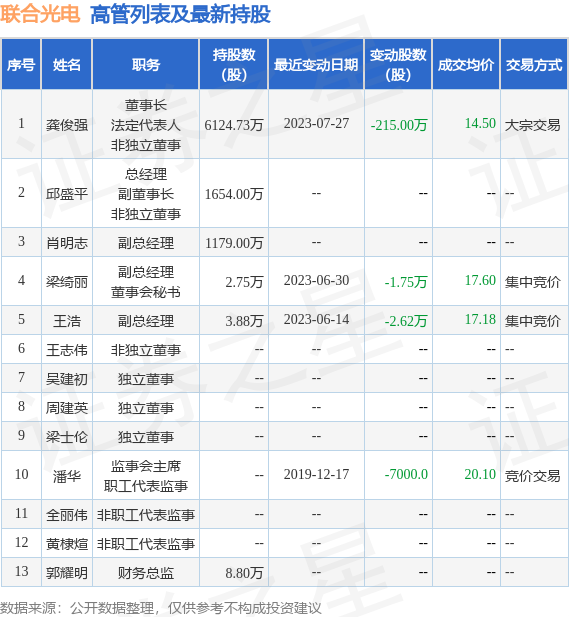Click the holding value 3.88万
Image resolution: width=569 pixels, height=617 pixels.
tap(244, 321)
